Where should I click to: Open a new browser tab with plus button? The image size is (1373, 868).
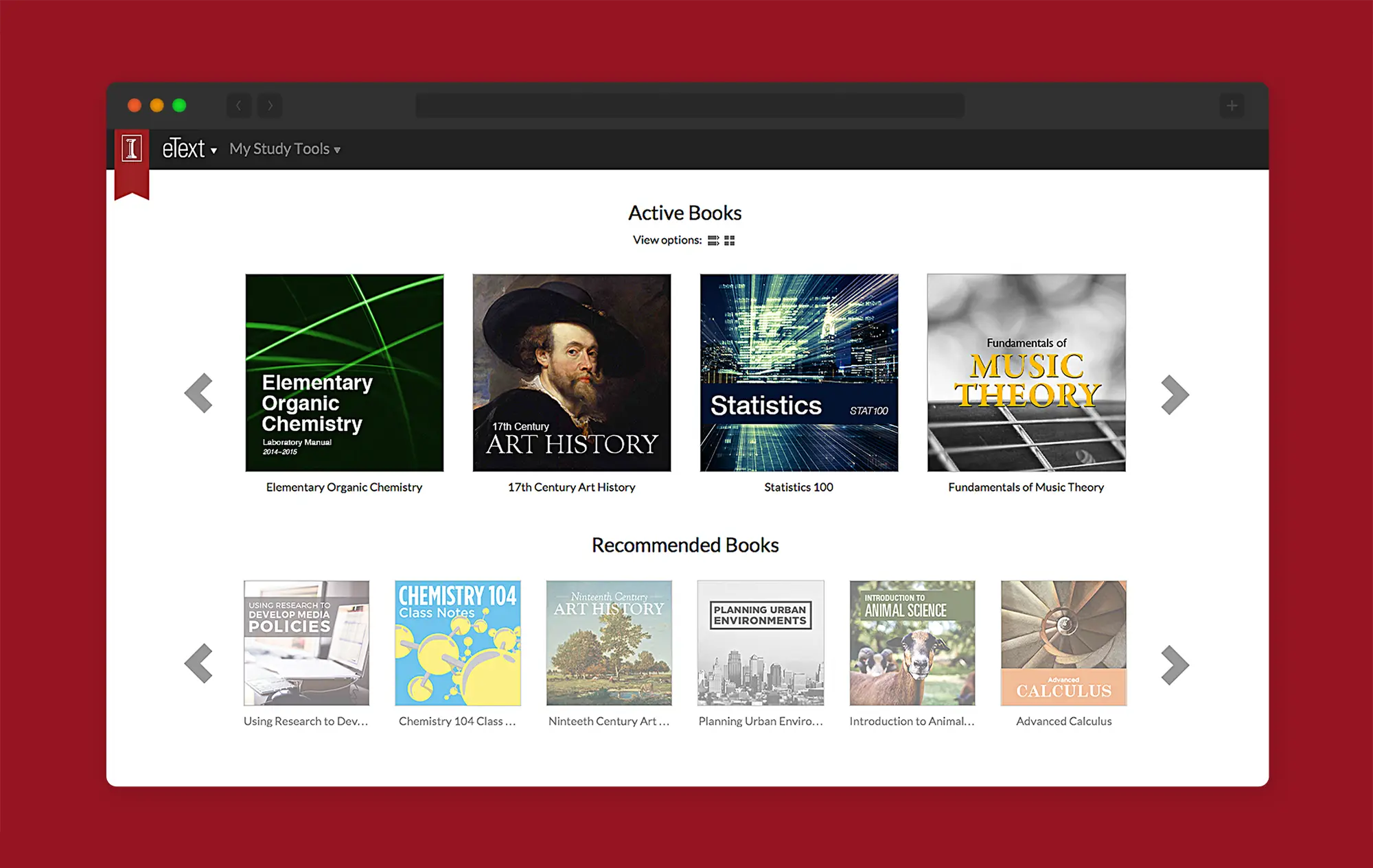[x=1232, y=106]
